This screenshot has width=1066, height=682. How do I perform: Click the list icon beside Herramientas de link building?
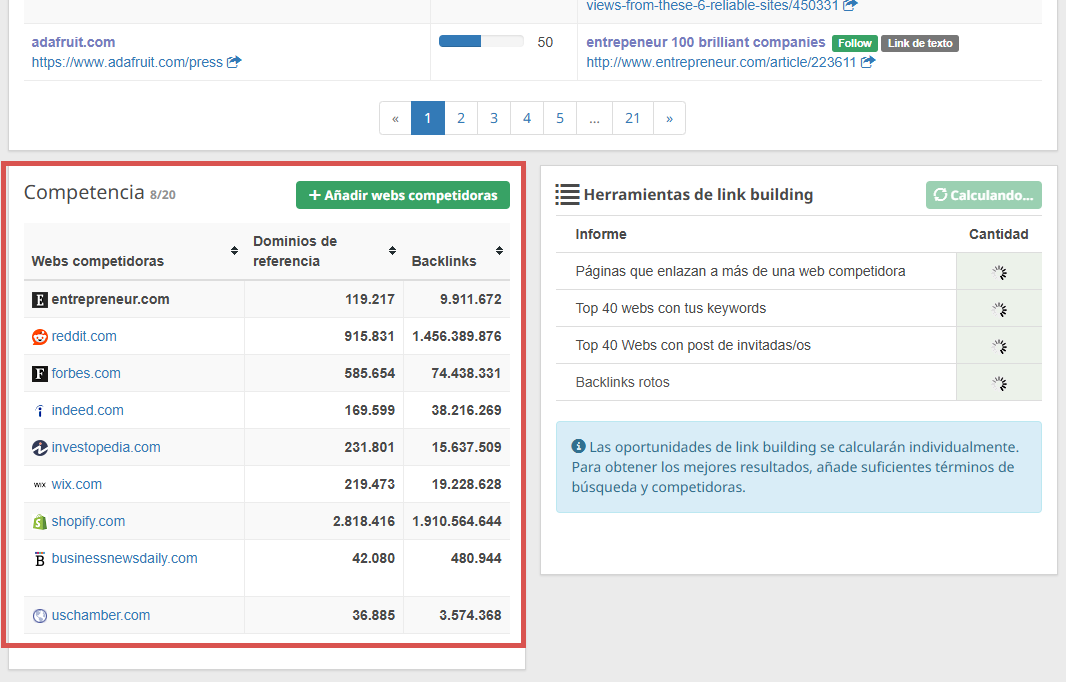pos(567,194)
